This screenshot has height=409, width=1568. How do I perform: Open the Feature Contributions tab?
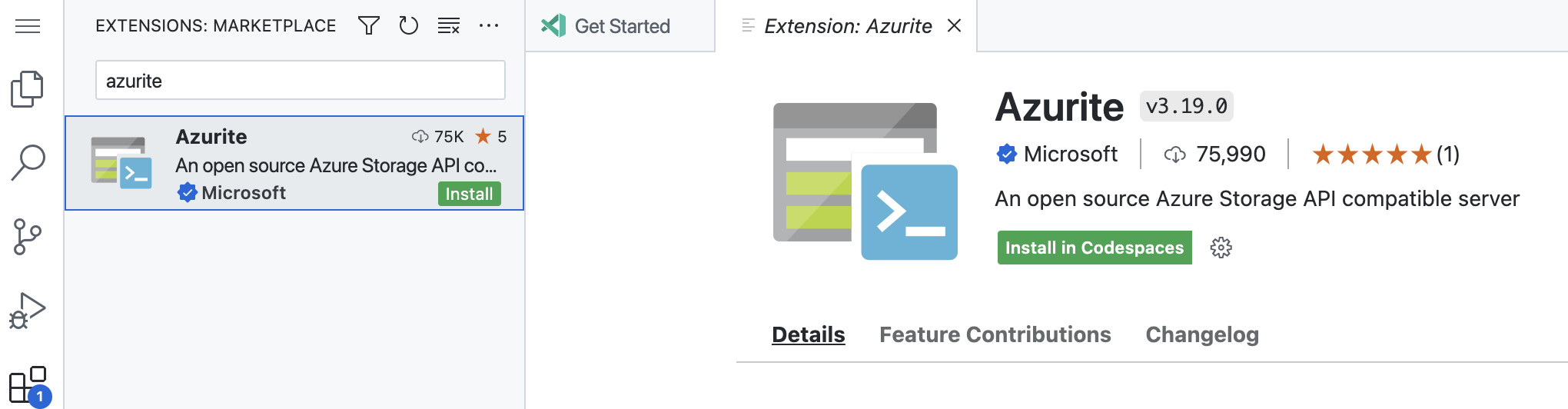995,334
